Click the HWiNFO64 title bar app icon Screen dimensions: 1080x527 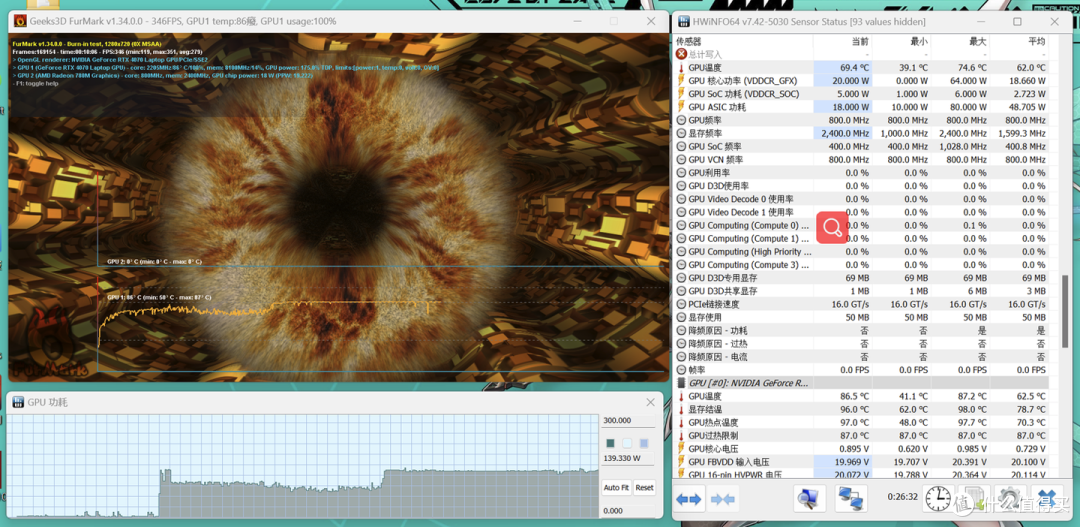tap(685, 21)
